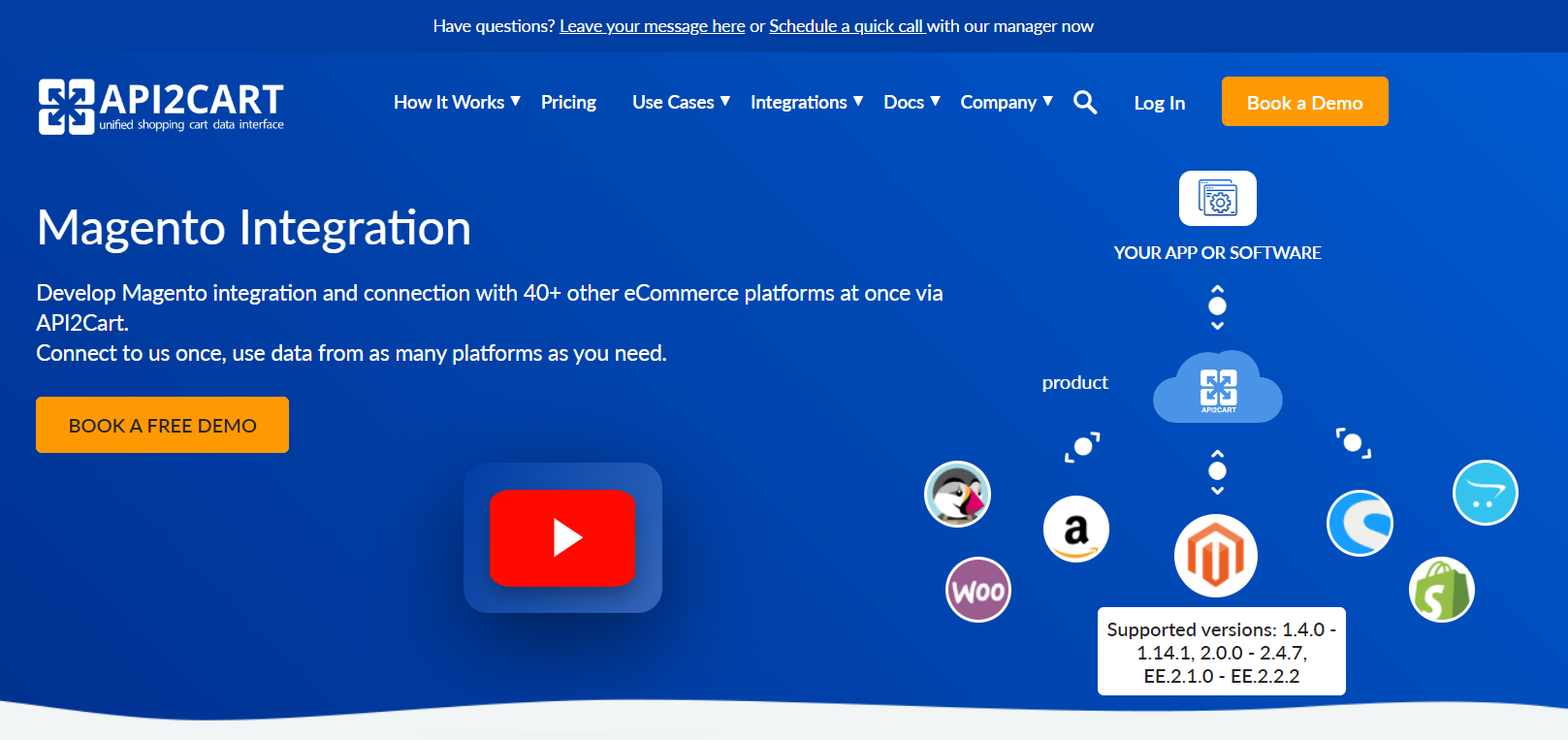Select the OpenCart cart icon

point(1486,493)
